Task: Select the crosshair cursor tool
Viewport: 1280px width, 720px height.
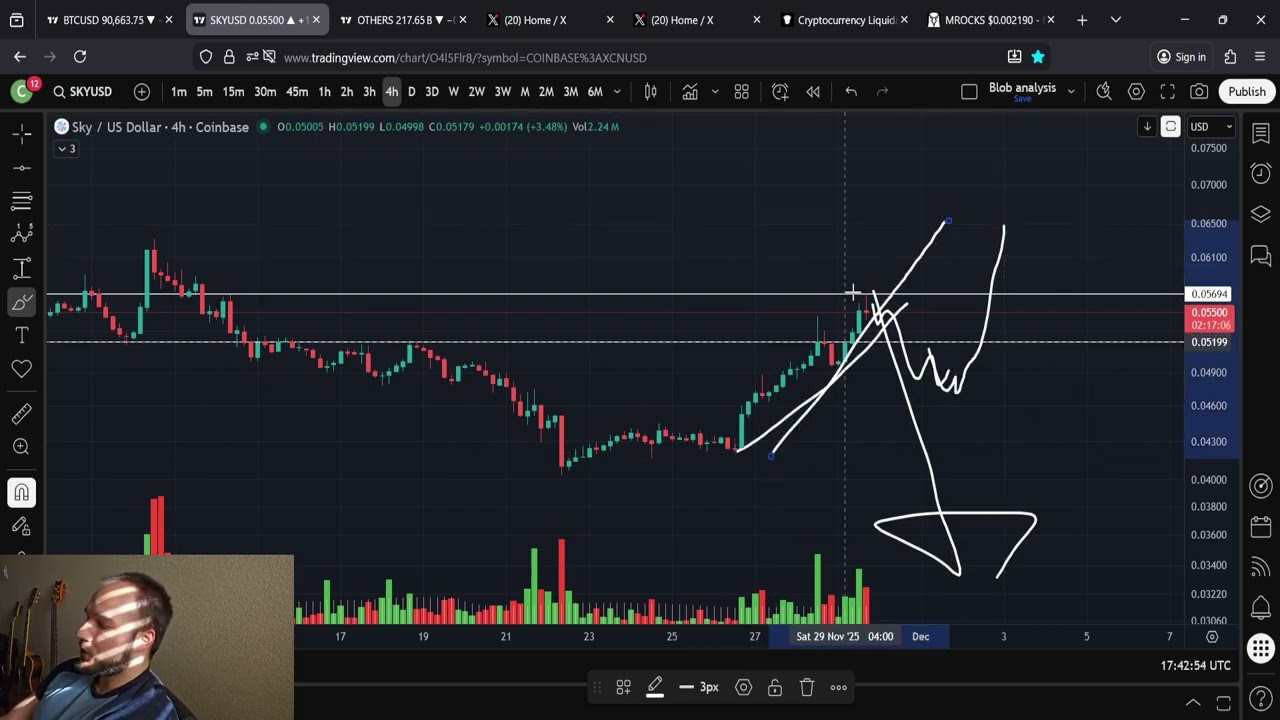Action: coord(21,133)
